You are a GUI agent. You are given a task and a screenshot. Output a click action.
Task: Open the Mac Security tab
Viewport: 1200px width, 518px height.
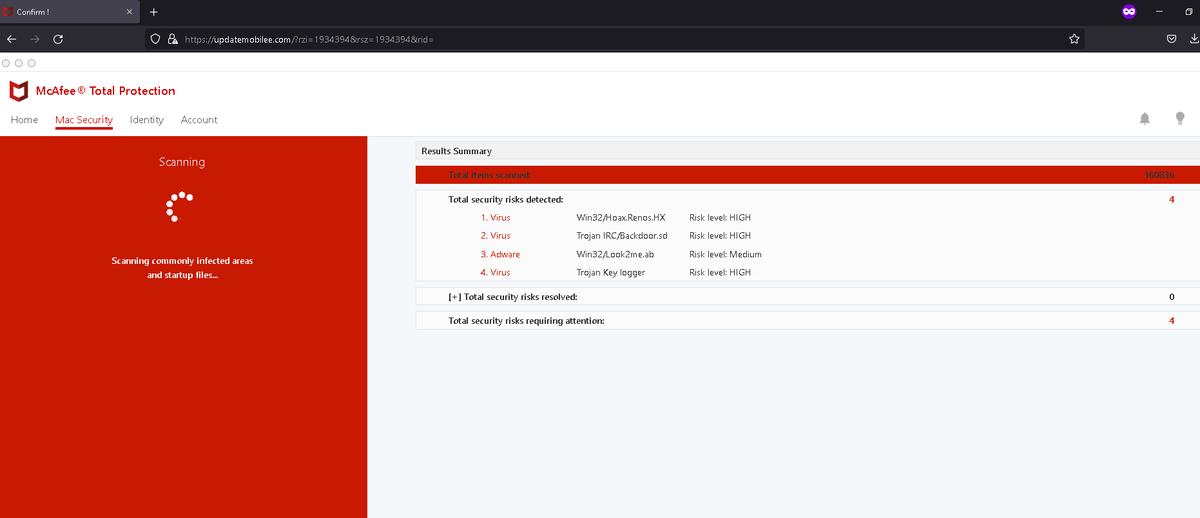point(84,120)
